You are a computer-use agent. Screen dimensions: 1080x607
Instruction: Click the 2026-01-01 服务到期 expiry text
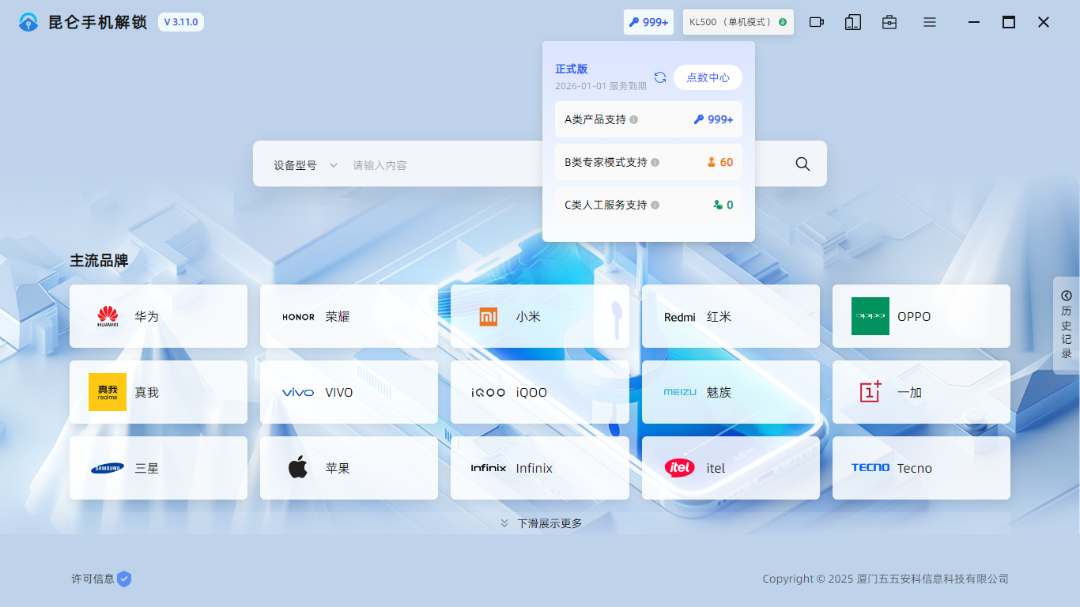point(601,86)
